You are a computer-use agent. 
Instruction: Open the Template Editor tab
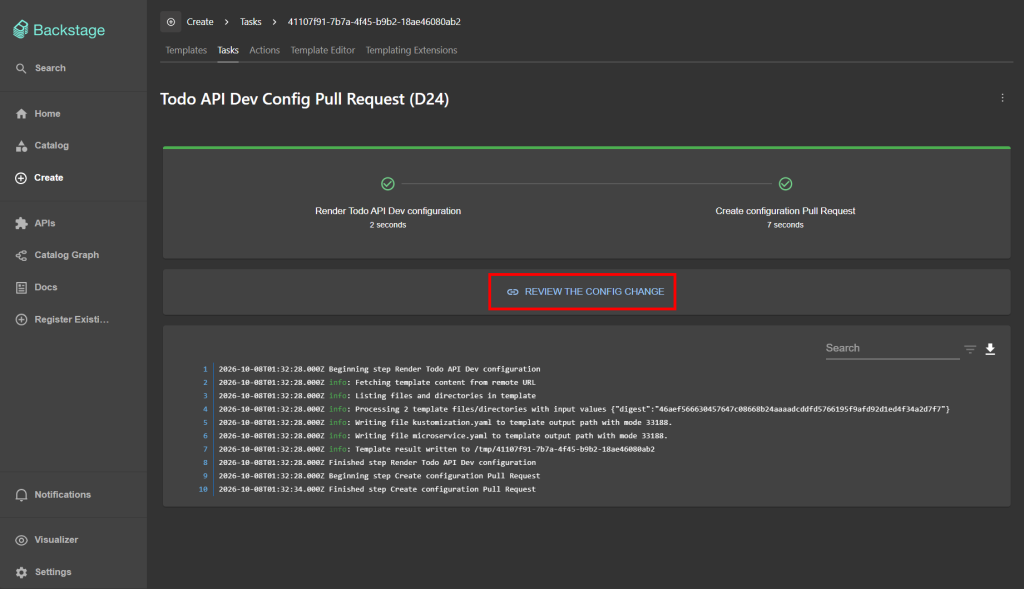coord(323,50)
